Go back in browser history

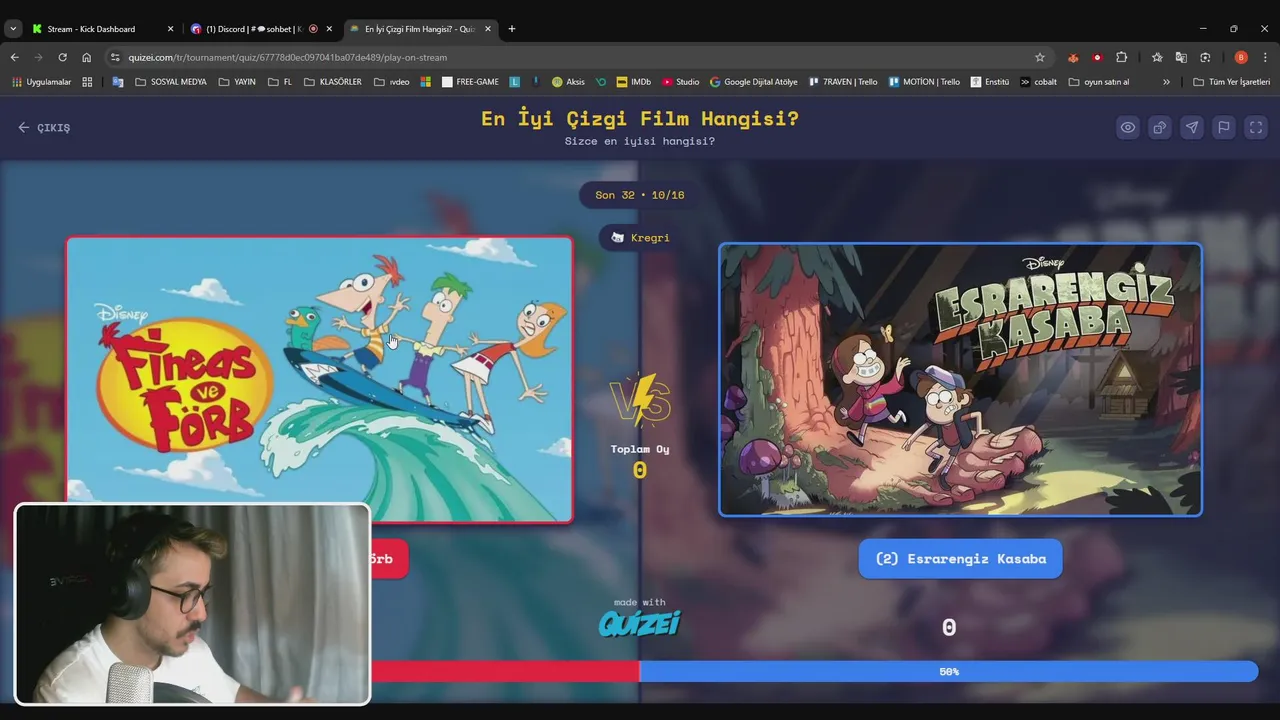click(14, 57)
